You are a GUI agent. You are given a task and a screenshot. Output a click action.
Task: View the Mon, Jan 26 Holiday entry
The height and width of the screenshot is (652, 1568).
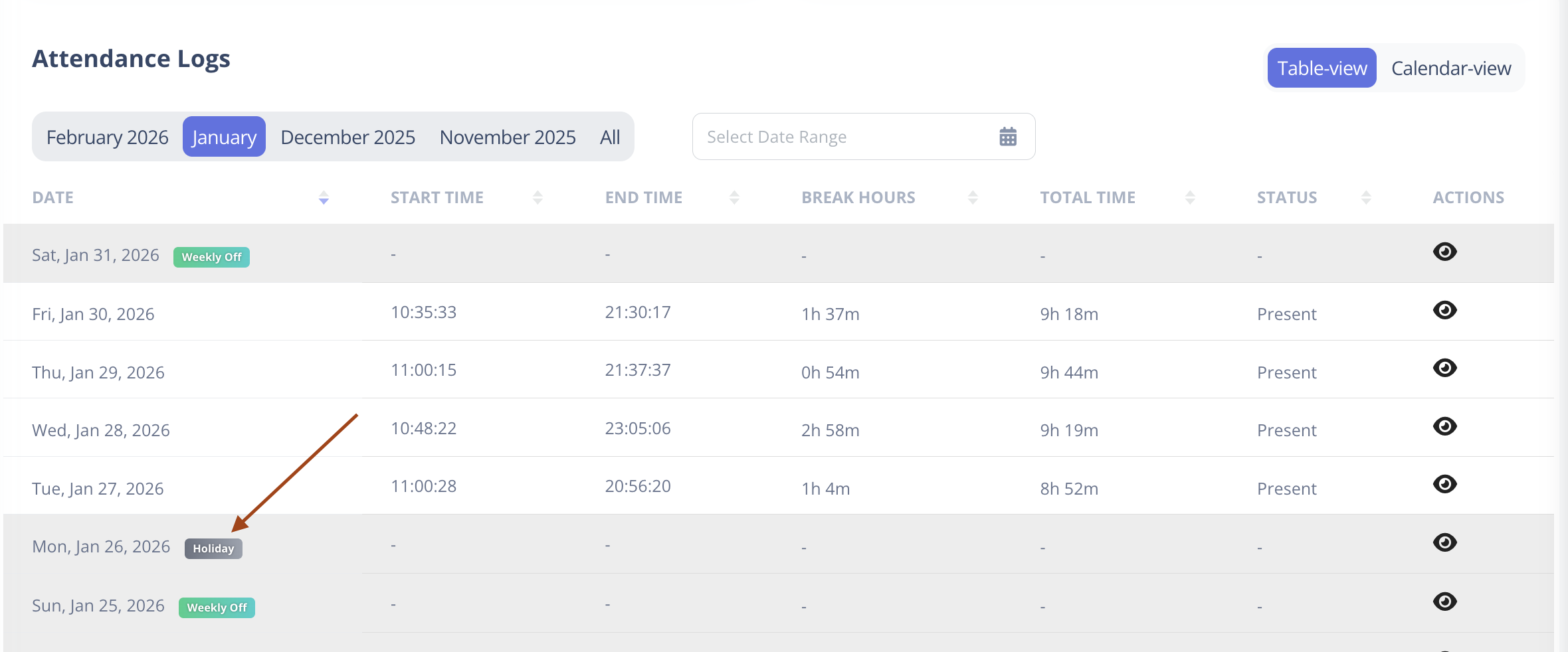tap(1444, 542)
